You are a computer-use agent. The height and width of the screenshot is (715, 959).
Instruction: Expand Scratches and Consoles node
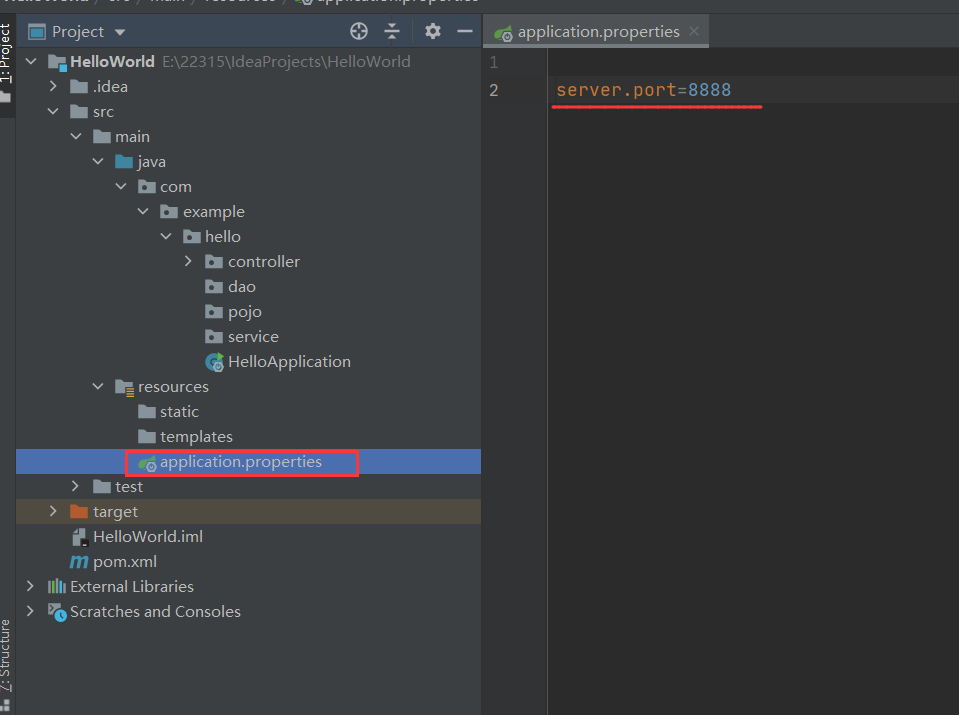click(31, 611)
